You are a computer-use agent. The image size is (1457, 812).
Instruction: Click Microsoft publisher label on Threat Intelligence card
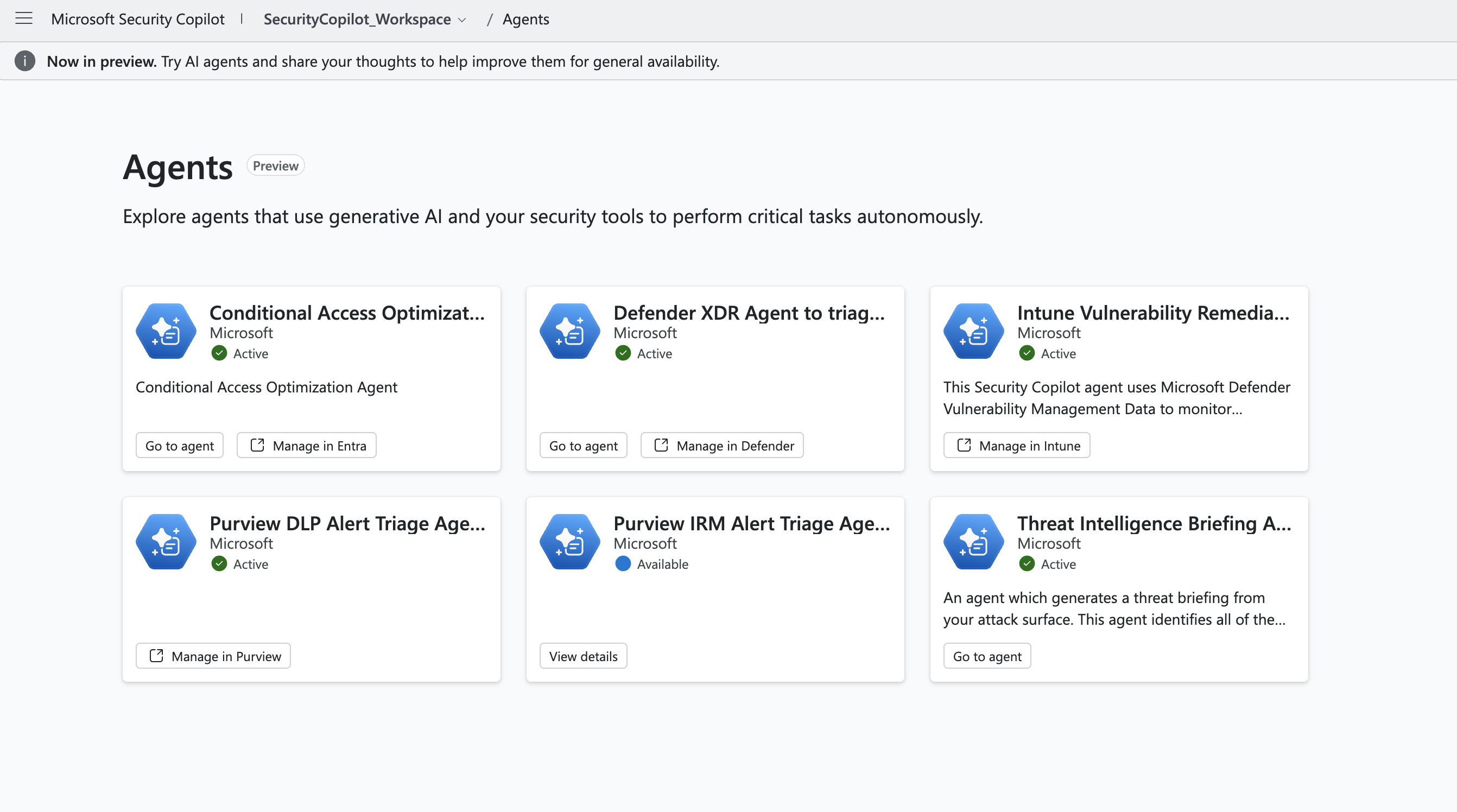tap(1049, 543)
